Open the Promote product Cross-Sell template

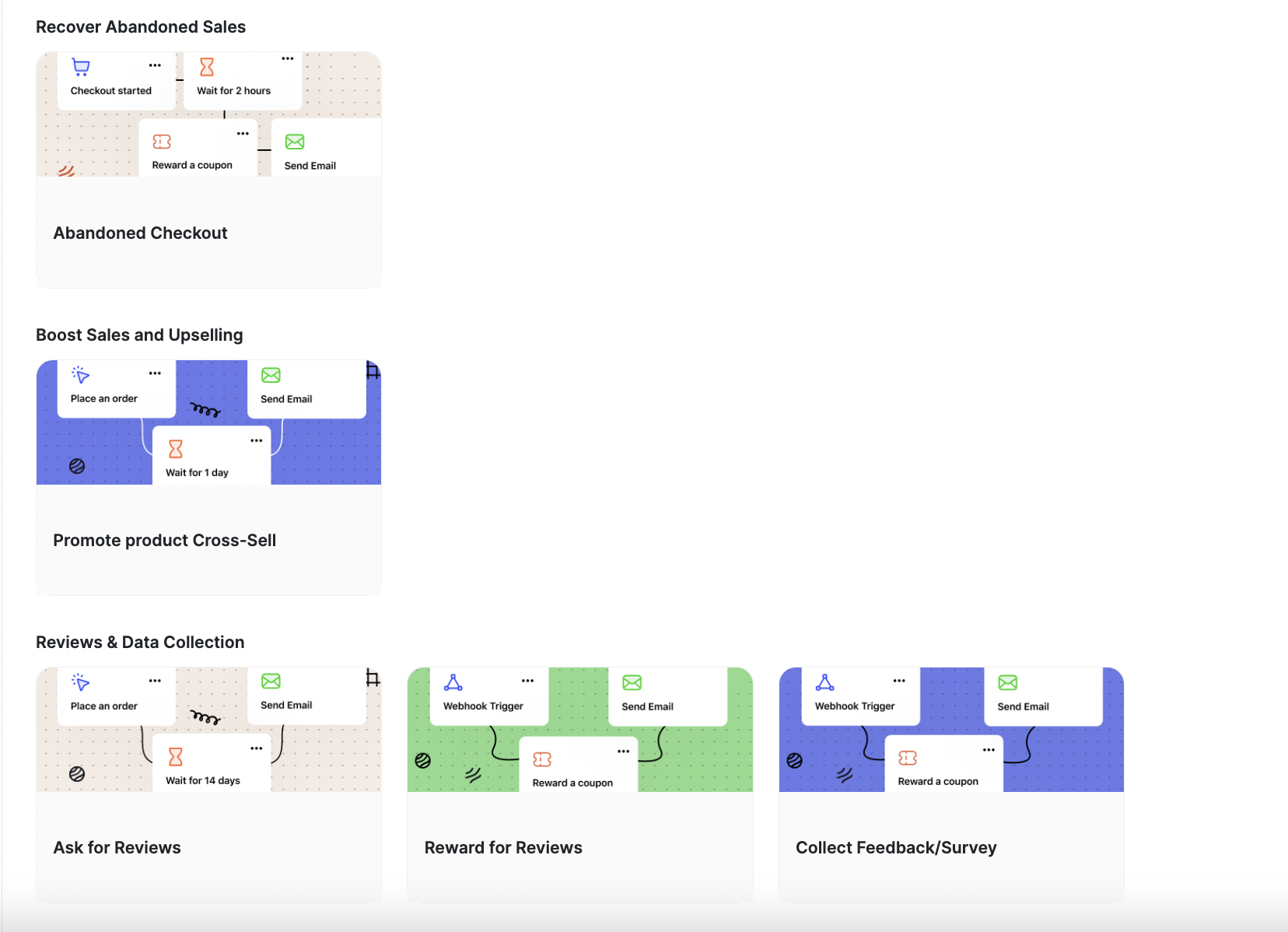click(x=208, y=540)
